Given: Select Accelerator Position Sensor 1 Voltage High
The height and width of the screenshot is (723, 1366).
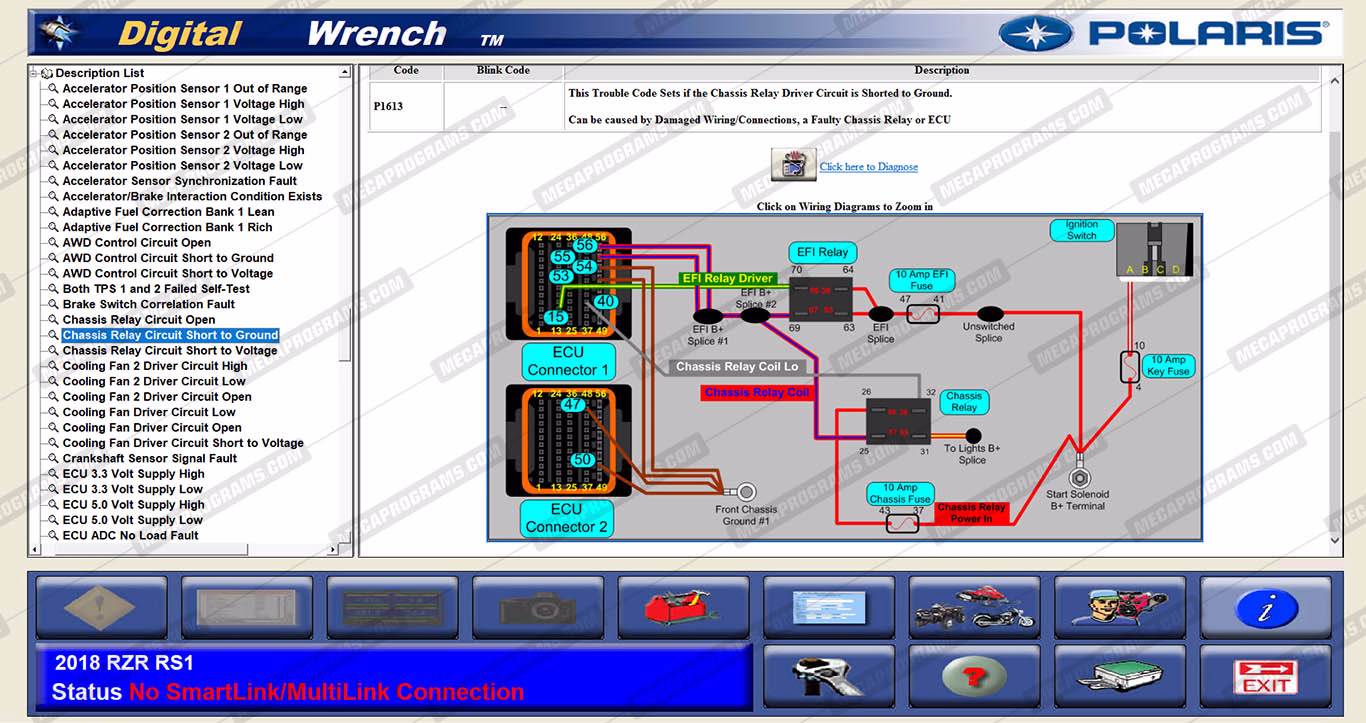Looking at the screenshot, I should click(183, 104).
